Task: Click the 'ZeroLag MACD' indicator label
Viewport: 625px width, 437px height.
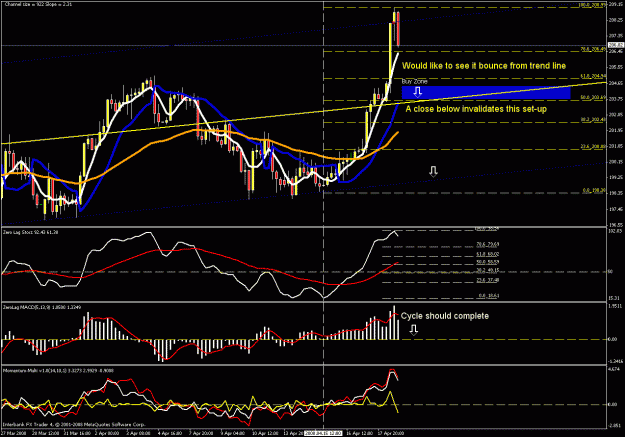Action: [x=42, y=307]
